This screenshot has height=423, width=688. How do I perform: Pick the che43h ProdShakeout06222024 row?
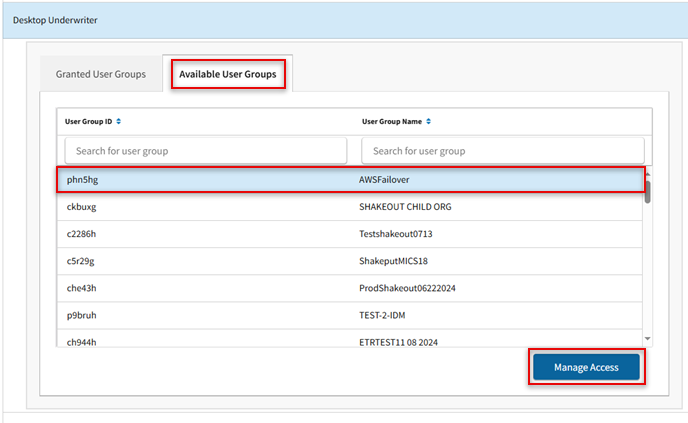pos(350,288)
